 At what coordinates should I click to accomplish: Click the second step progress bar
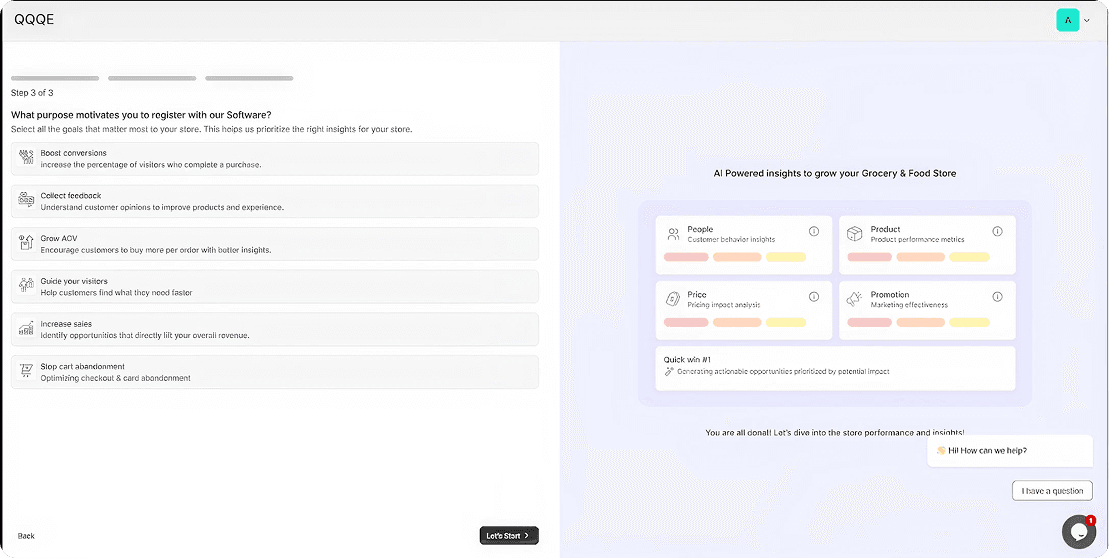coord(152,78)
